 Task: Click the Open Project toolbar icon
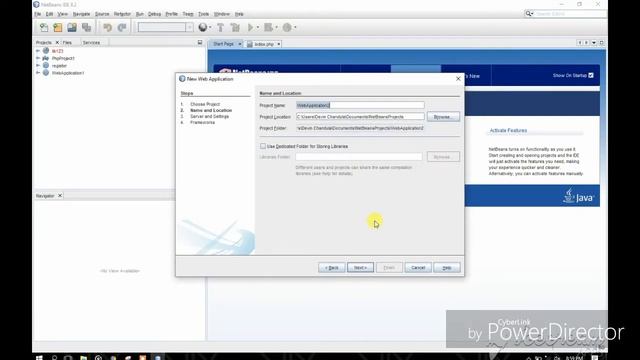click(x=72, y=27)
